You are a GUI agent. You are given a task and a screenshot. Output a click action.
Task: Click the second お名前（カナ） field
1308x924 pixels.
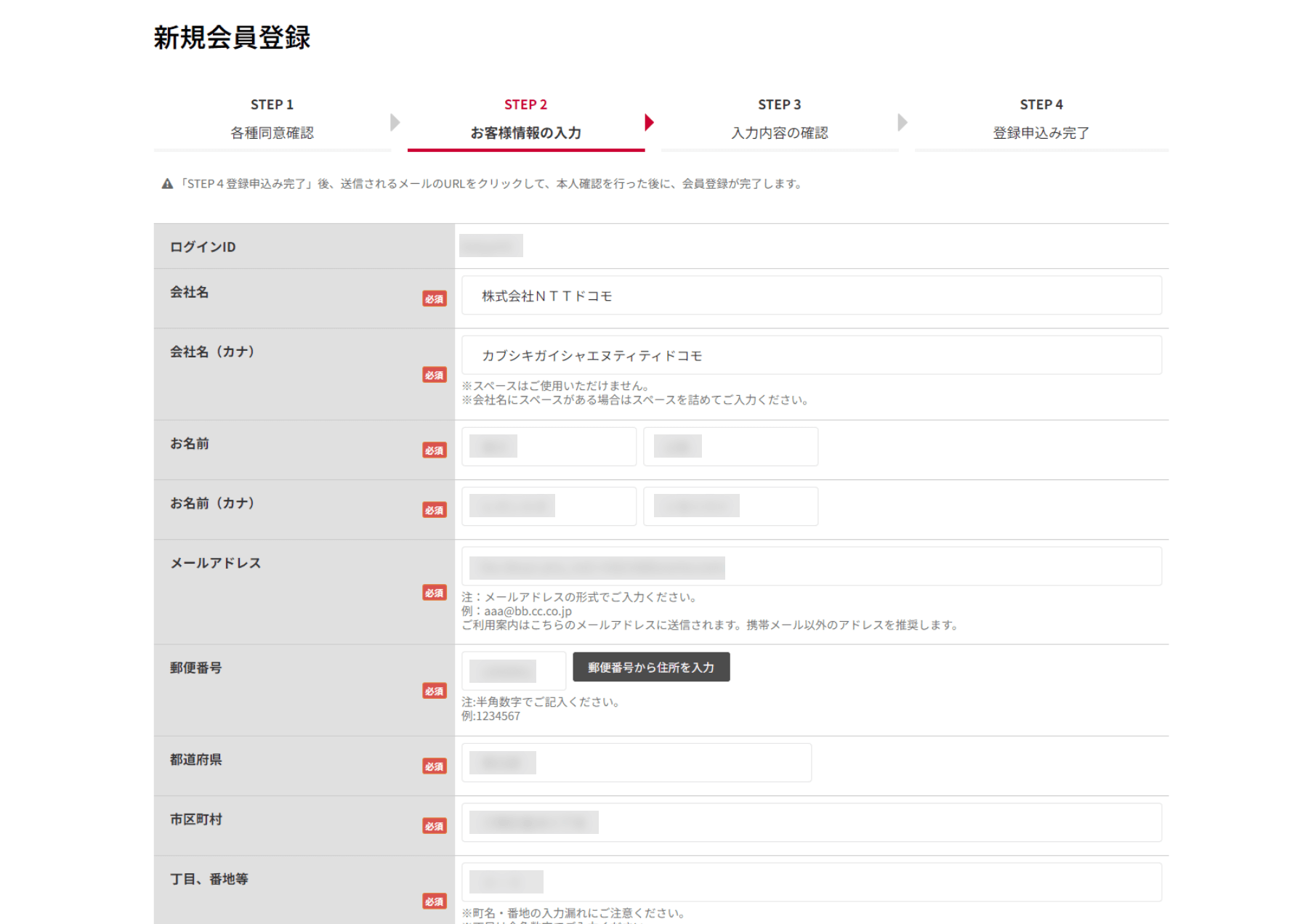[x=730, y=506]
